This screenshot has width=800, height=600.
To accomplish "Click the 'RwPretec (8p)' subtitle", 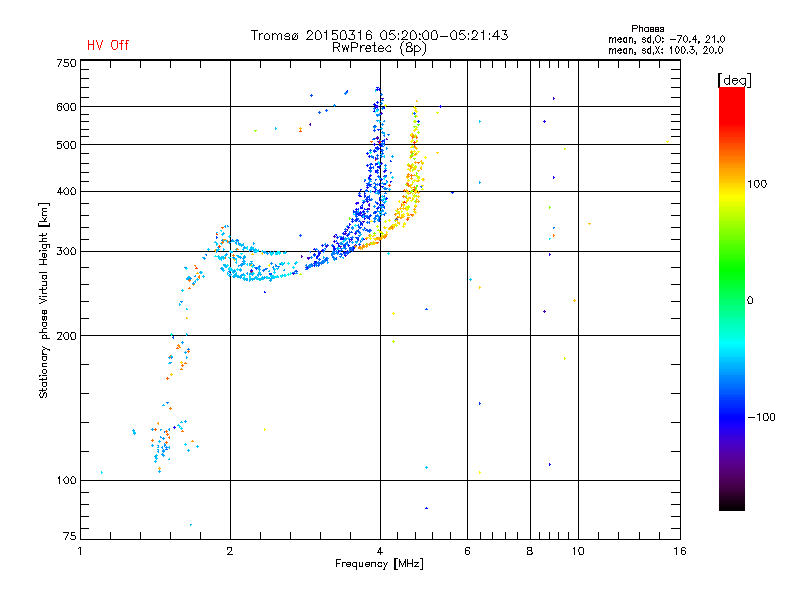I will 379,48.
